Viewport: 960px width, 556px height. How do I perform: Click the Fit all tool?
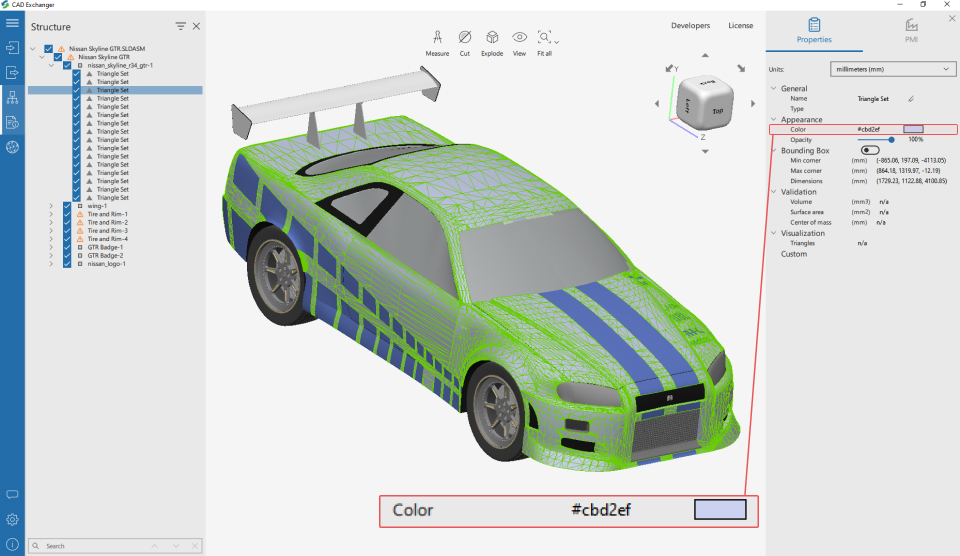(x=544, y=43)
